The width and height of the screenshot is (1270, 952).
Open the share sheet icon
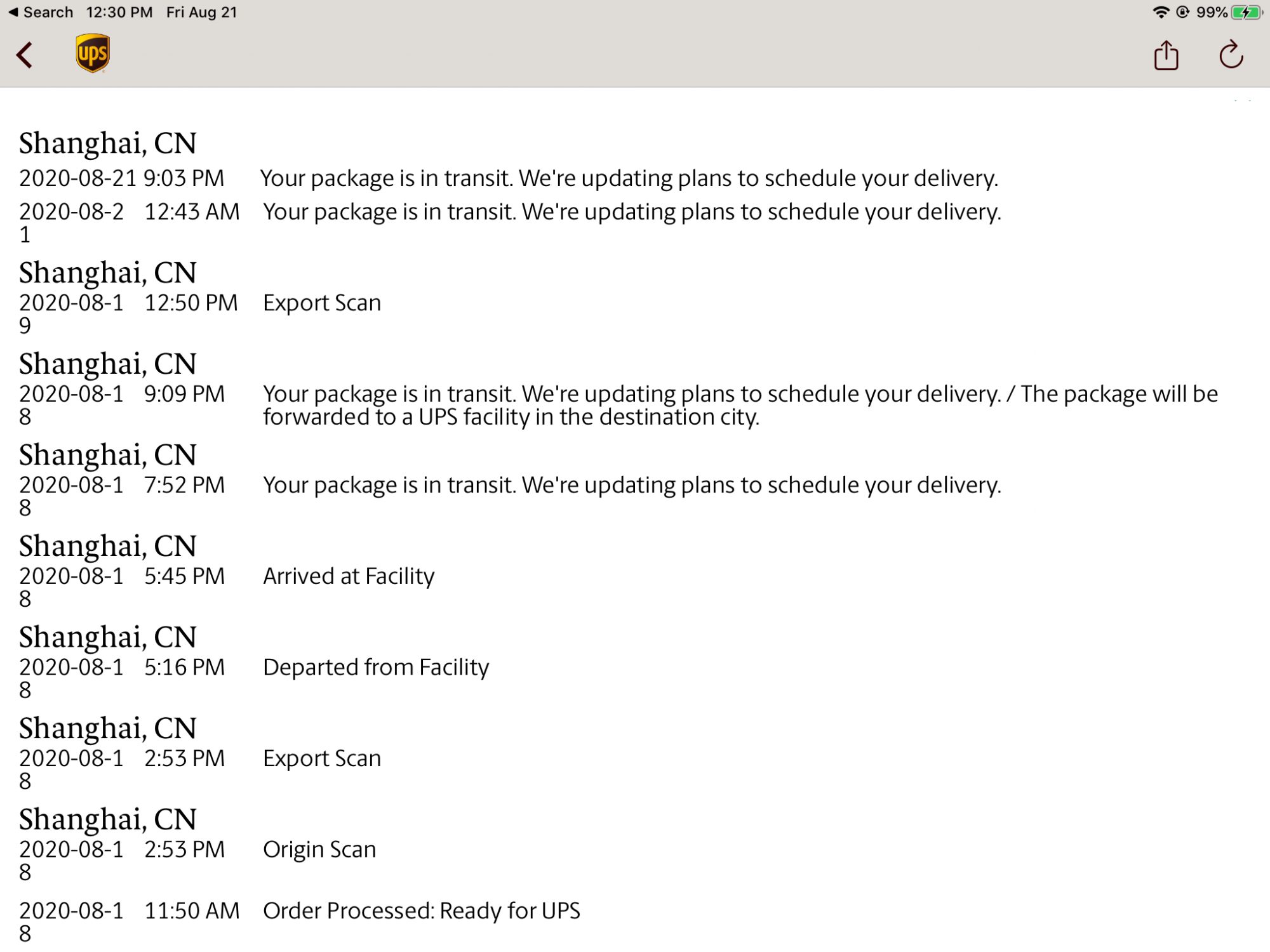point(1166,55)
